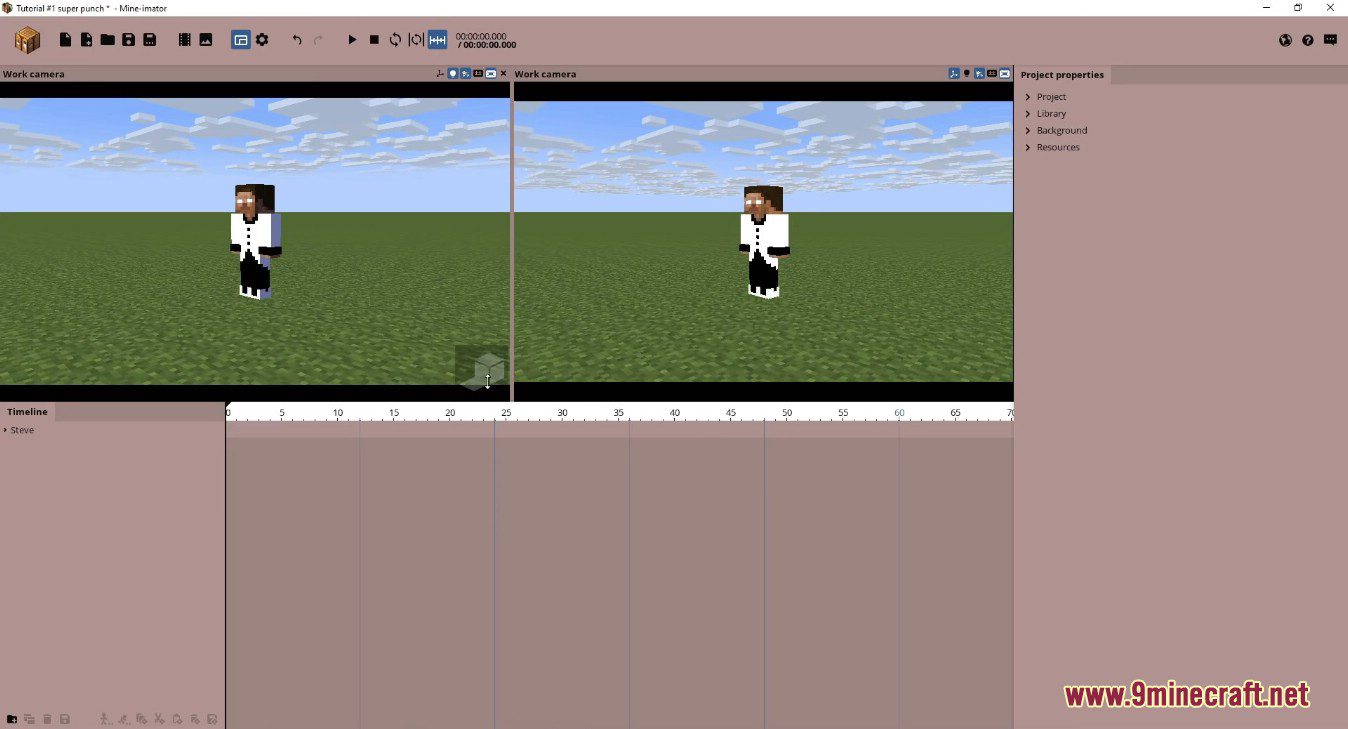Click frame 10 on the timeline ruler
This screenshot has height=729, width=1348.
pos(338,414)
